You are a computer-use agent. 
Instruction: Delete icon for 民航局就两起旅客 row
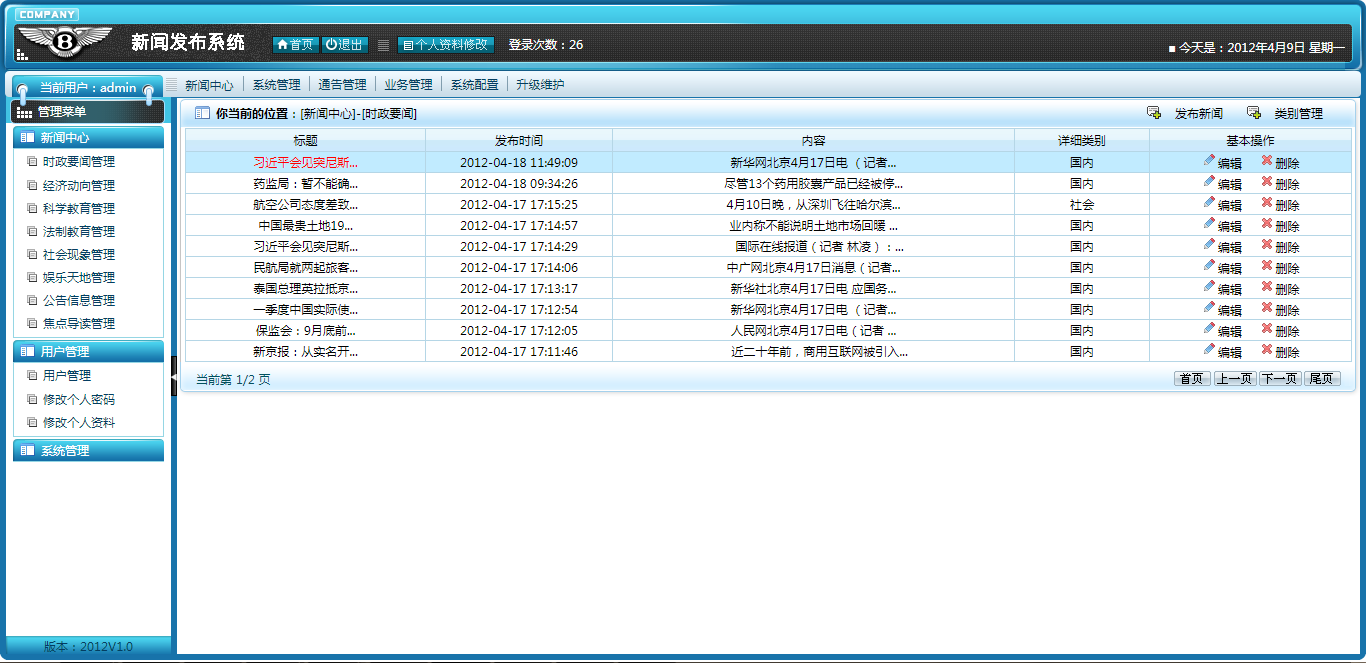click(1267, 266)
